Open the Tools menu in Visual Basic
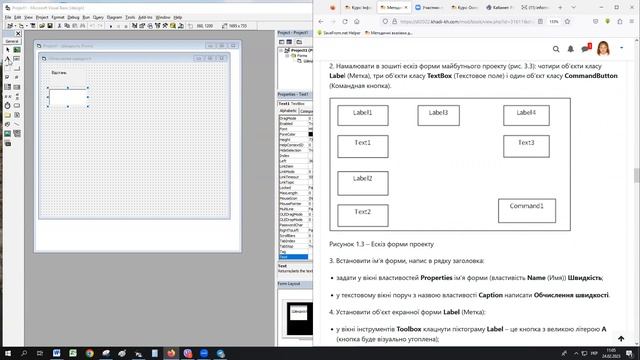This screenshot has width=640, height=360. 130,17
